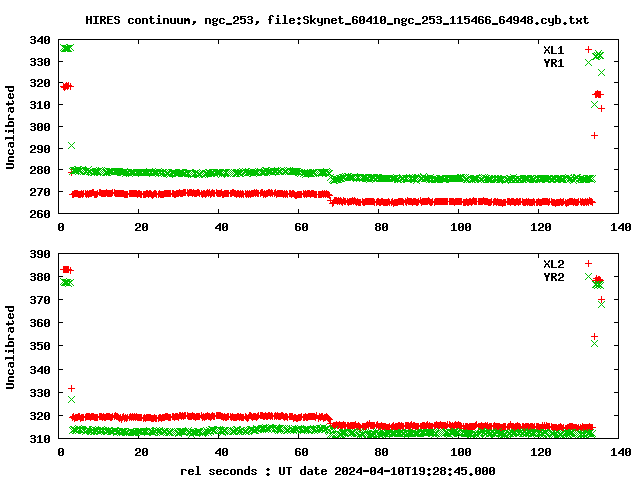Click the 'Uncalibrated' axis label of the XL2/YR2 plot
Image resolution: width=640 pixels, height=480 pixels.
click(10, 347)
